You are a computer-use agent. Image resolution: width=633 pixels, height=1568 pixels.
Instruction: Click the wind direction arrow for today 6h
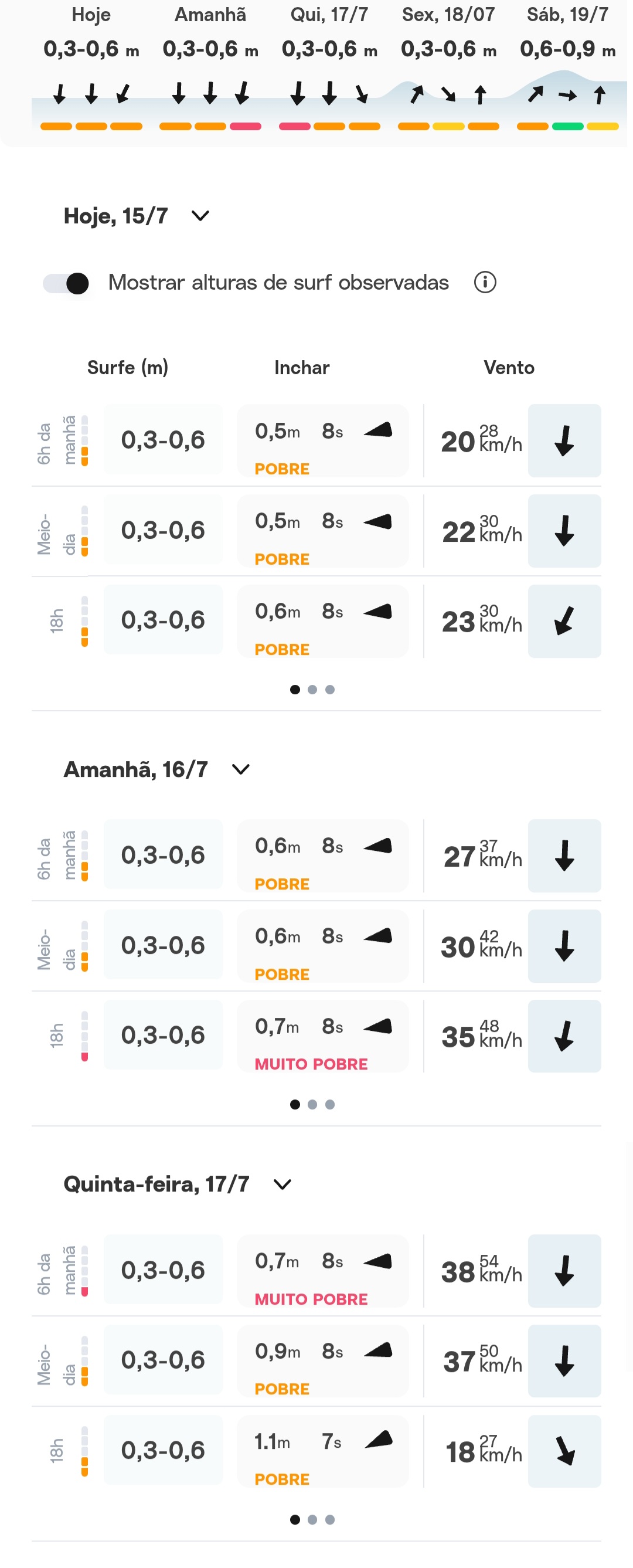[564, 441]
